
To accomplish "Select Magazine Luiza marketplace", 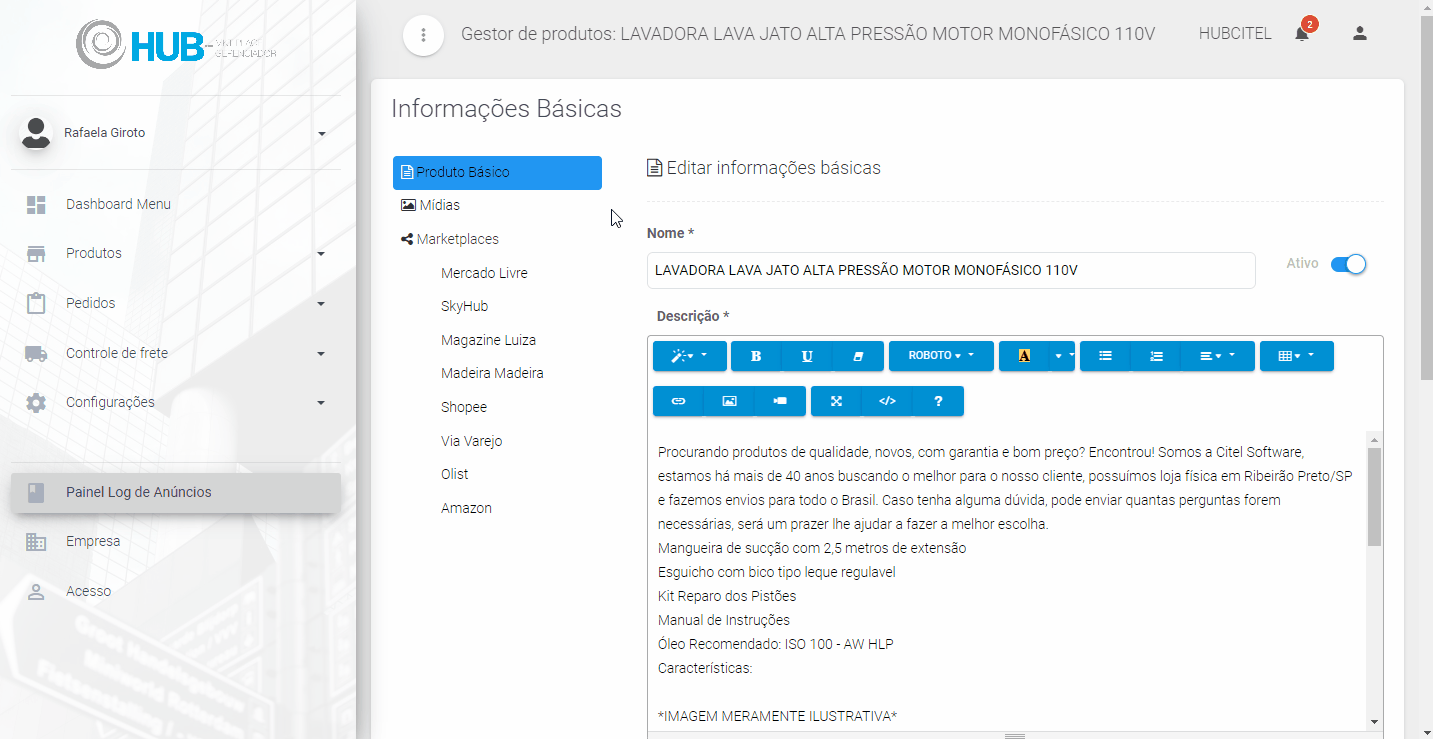I will (488, 340).
